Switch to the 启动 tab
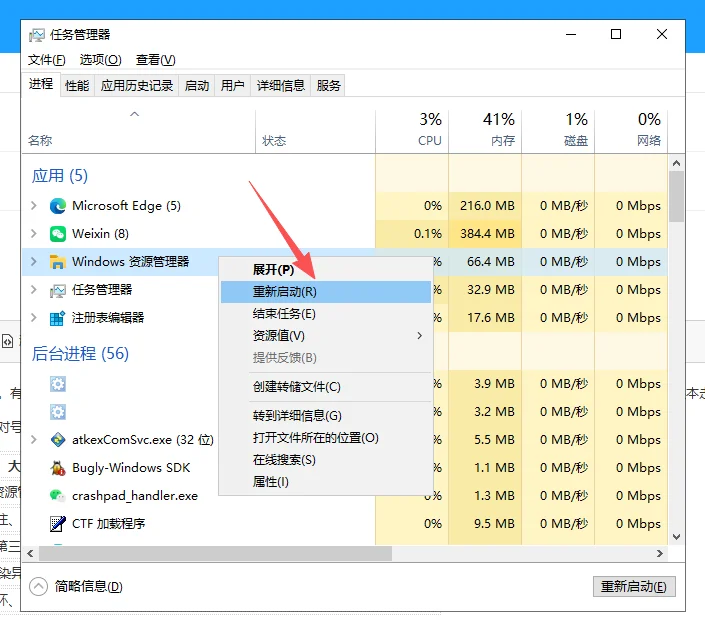 coord(197,85)
